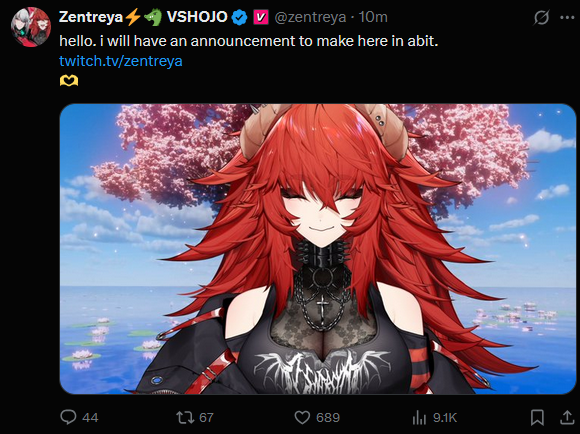Click the blue verified checkmark badge
The height and width of the screenshot is (434, 580).
[239, 17]
